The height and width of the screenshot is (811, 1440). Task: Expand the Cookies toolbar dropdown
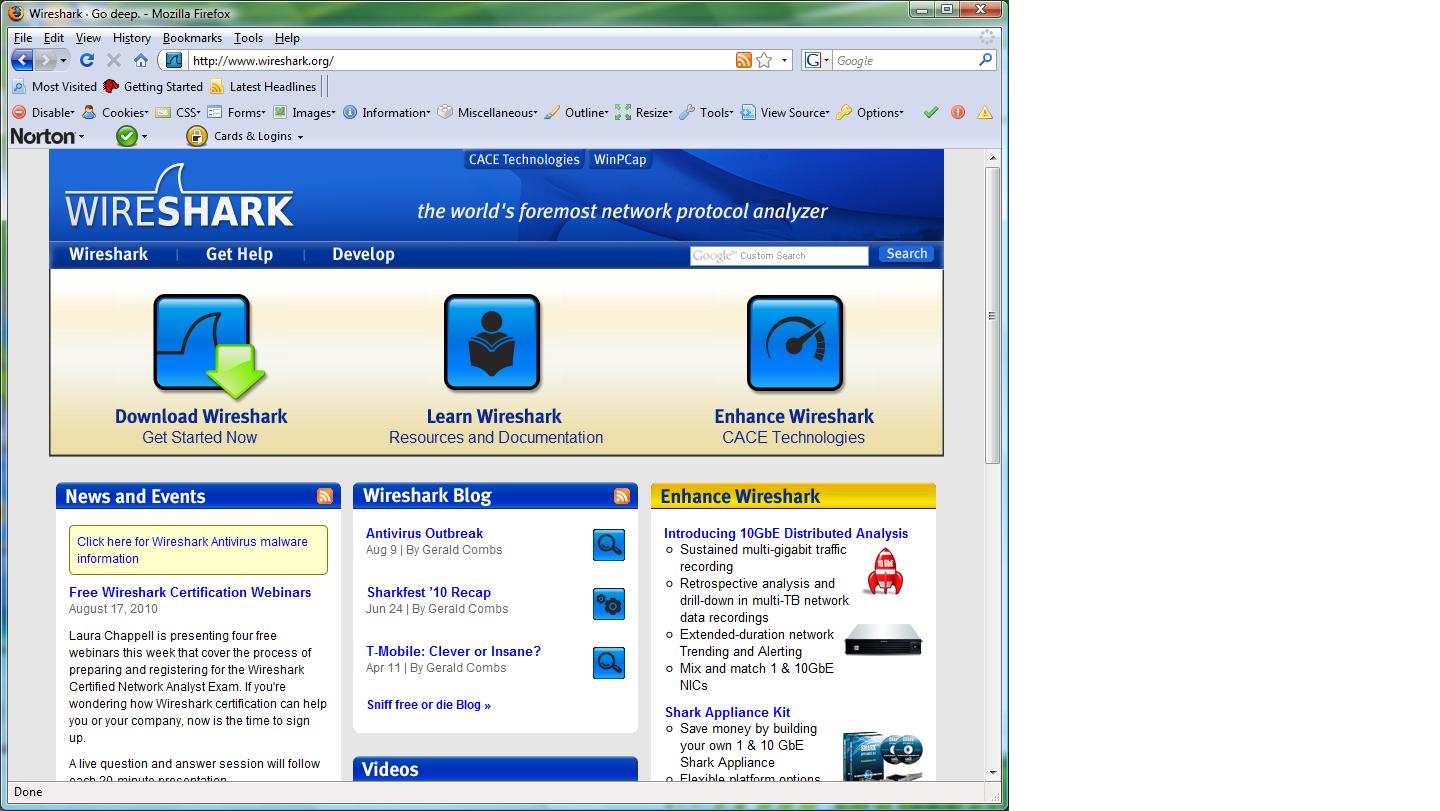point(115,113)
